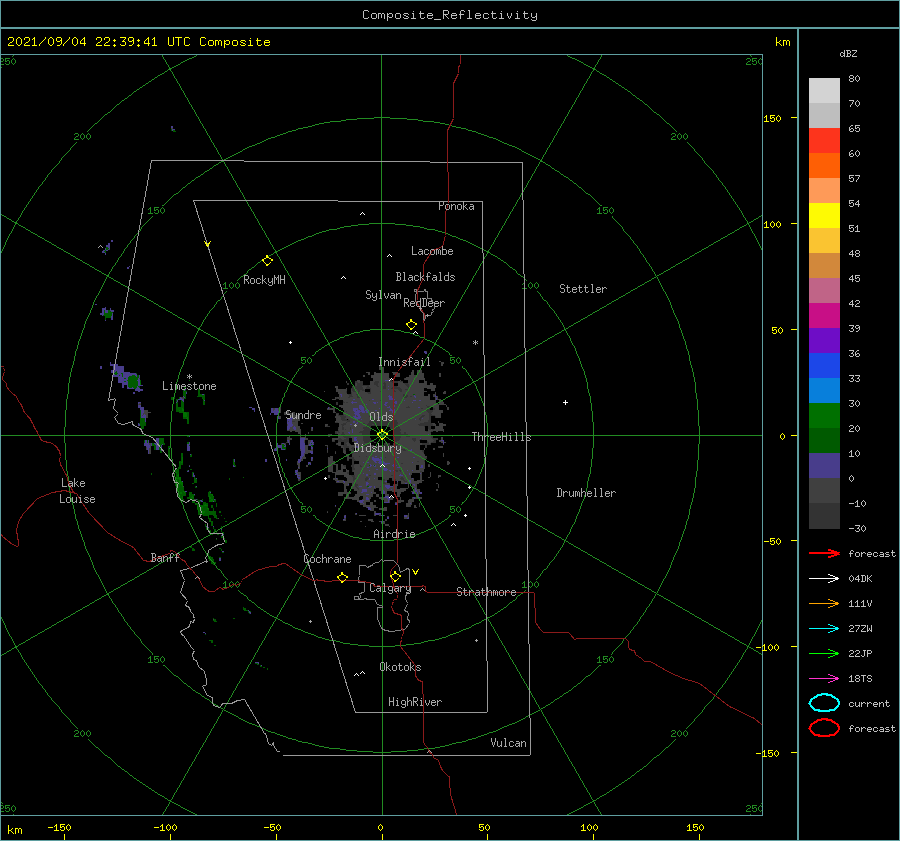Select the orange 111V arrow icon

point(824,603)
